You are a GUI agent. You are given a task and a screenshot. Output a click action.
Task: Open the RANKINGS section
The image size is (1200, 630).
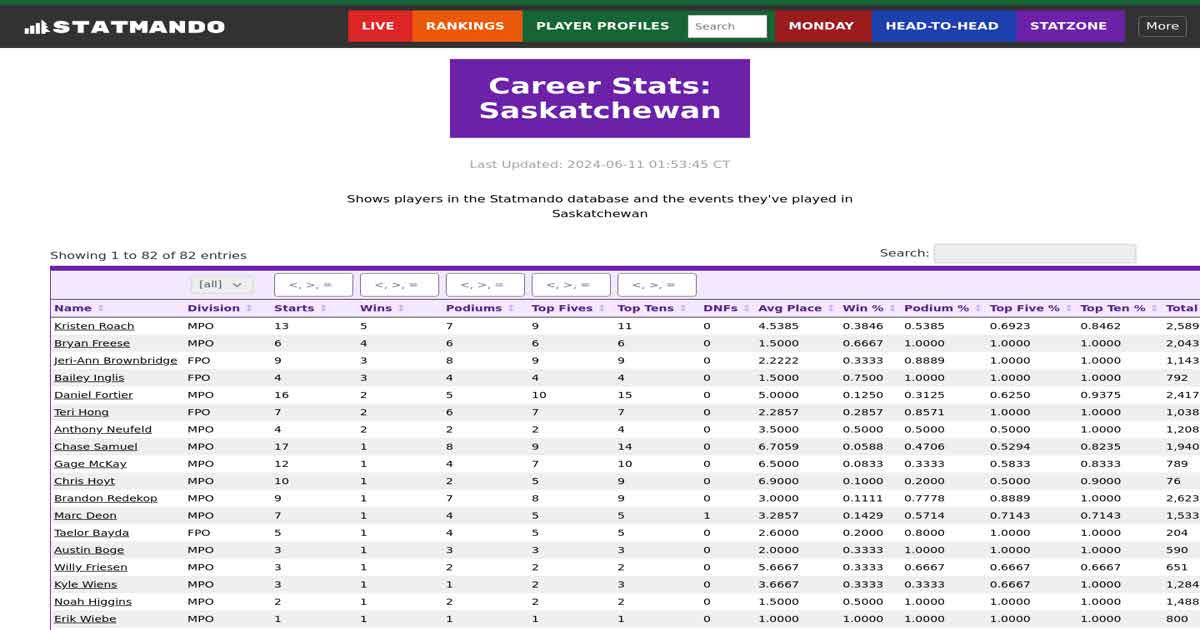(x=466, y=25)
